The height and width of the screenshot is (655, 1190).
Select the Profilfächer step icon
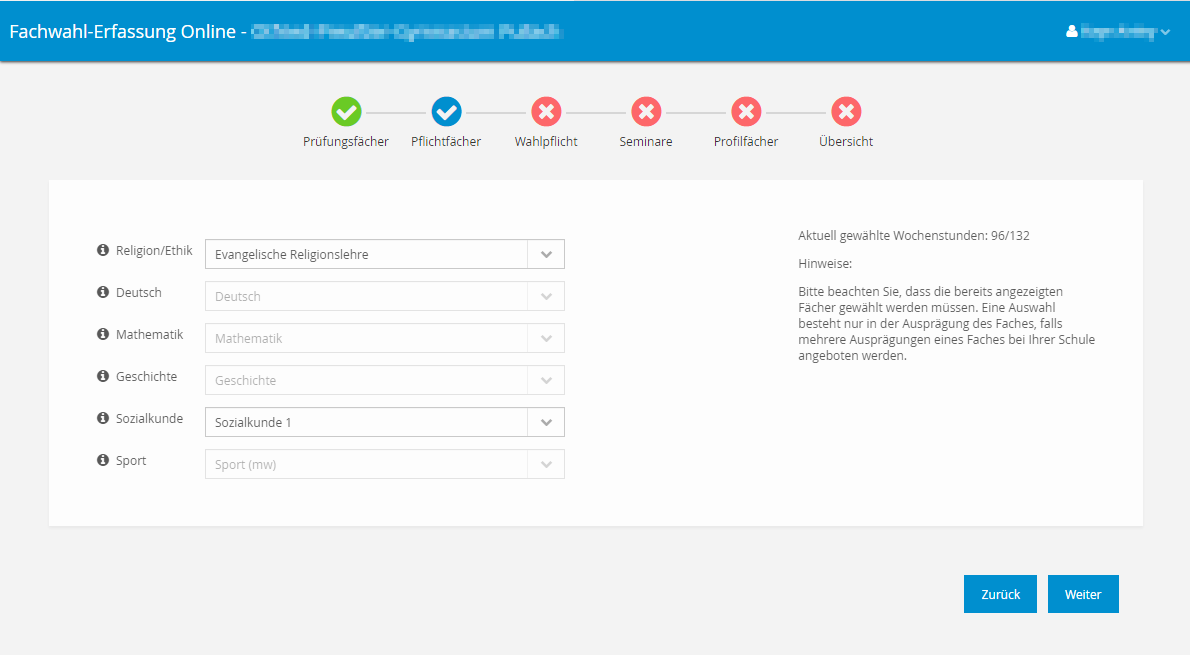[x=746, y=112]
